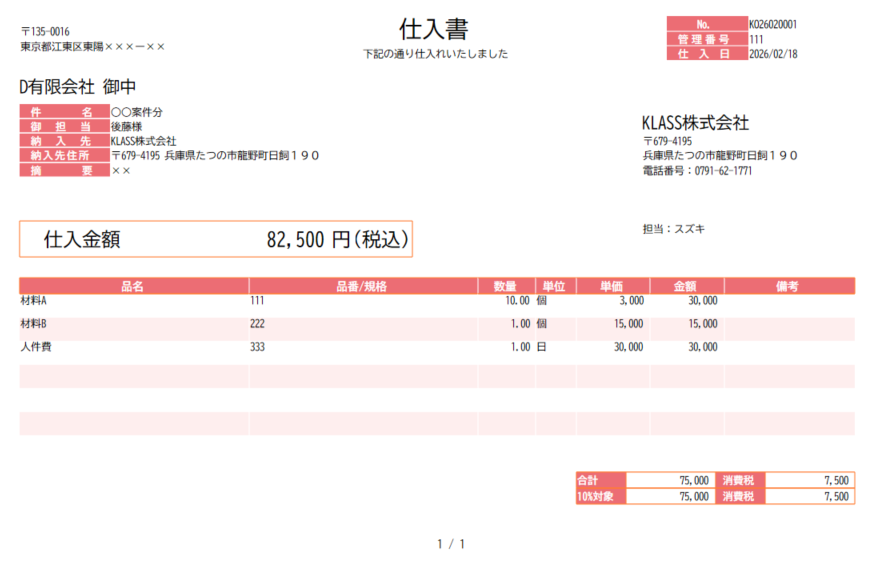The height and width of the screenshot is (579, 875).
Task: Click the 納入先住所 label cell
Action: 63,156
